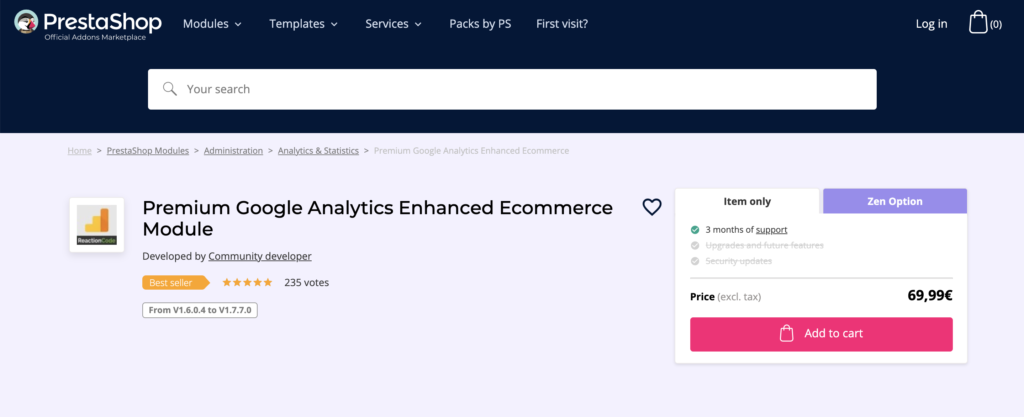The height and width of the screenshot is (417, 1024).
Task: Click the From V1.6.0.4 to V1.7.7.0 compatibility tag
Action: click(x=200, y=310)
